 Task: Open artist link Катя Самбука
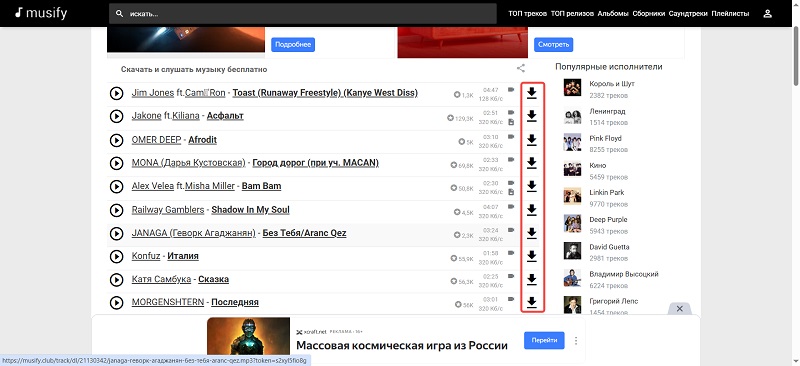click(x=161, y=279)
